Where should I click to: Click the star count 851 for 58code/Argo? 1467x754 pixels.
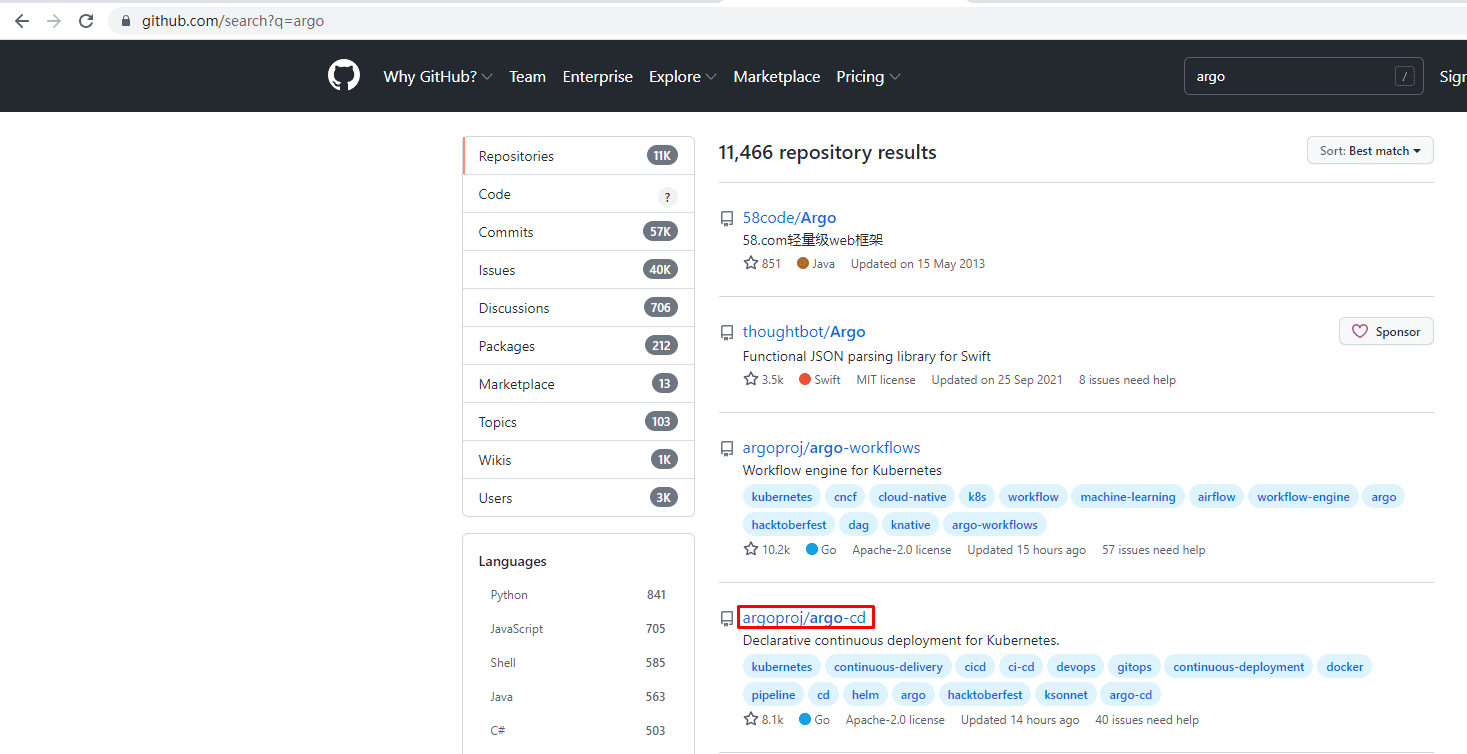click(x=762, y=263)
